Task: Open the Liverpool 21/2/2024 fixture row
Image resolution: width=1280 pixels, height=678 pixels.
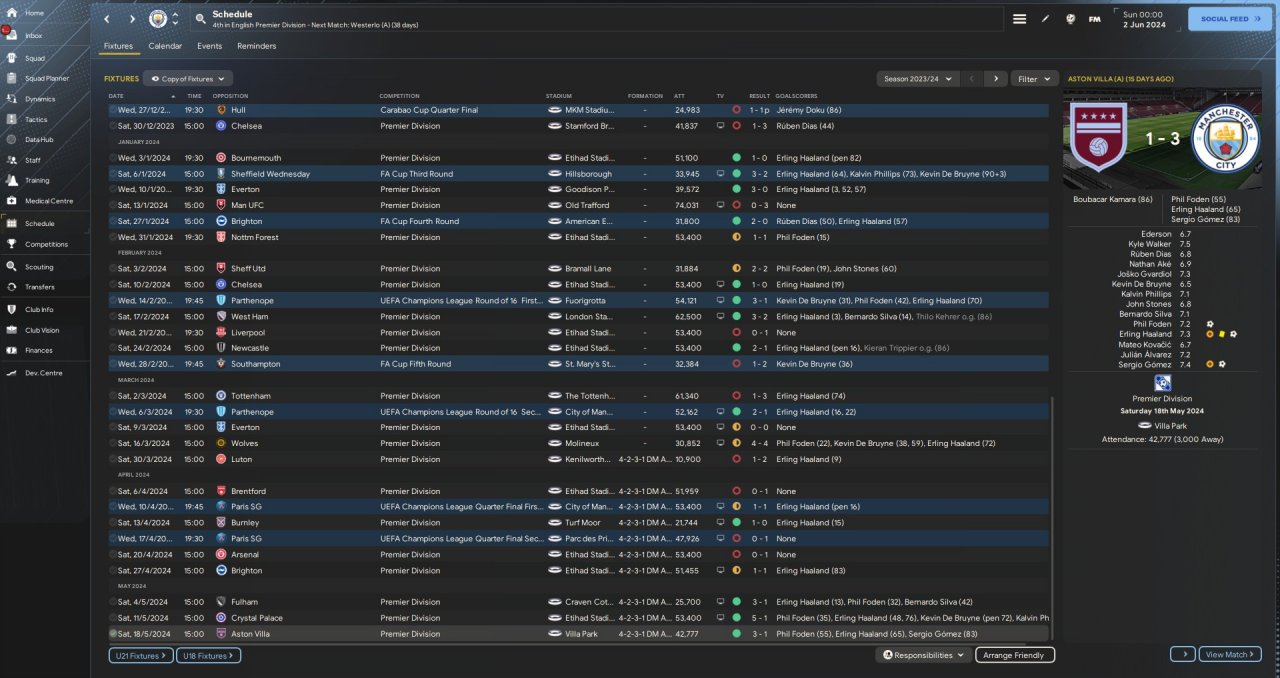Action: tap(579, 332)
